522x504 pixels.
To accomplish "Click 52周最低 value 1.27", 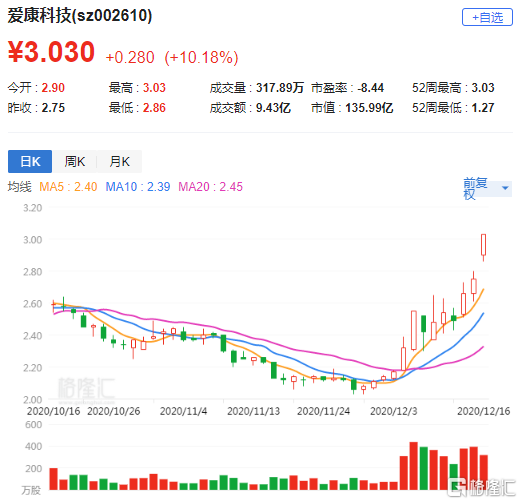I will (x=483, y=108).
